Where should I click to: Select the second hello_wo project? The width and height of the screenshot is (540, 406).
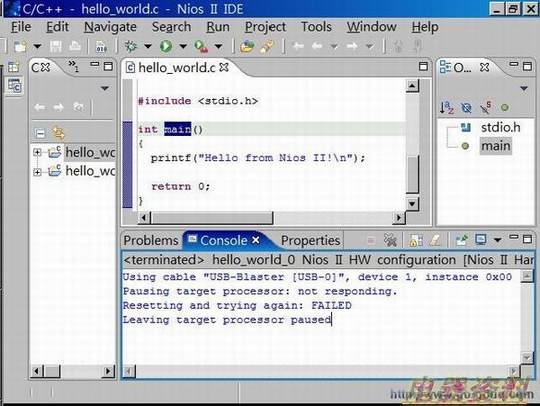pos(90,171)
